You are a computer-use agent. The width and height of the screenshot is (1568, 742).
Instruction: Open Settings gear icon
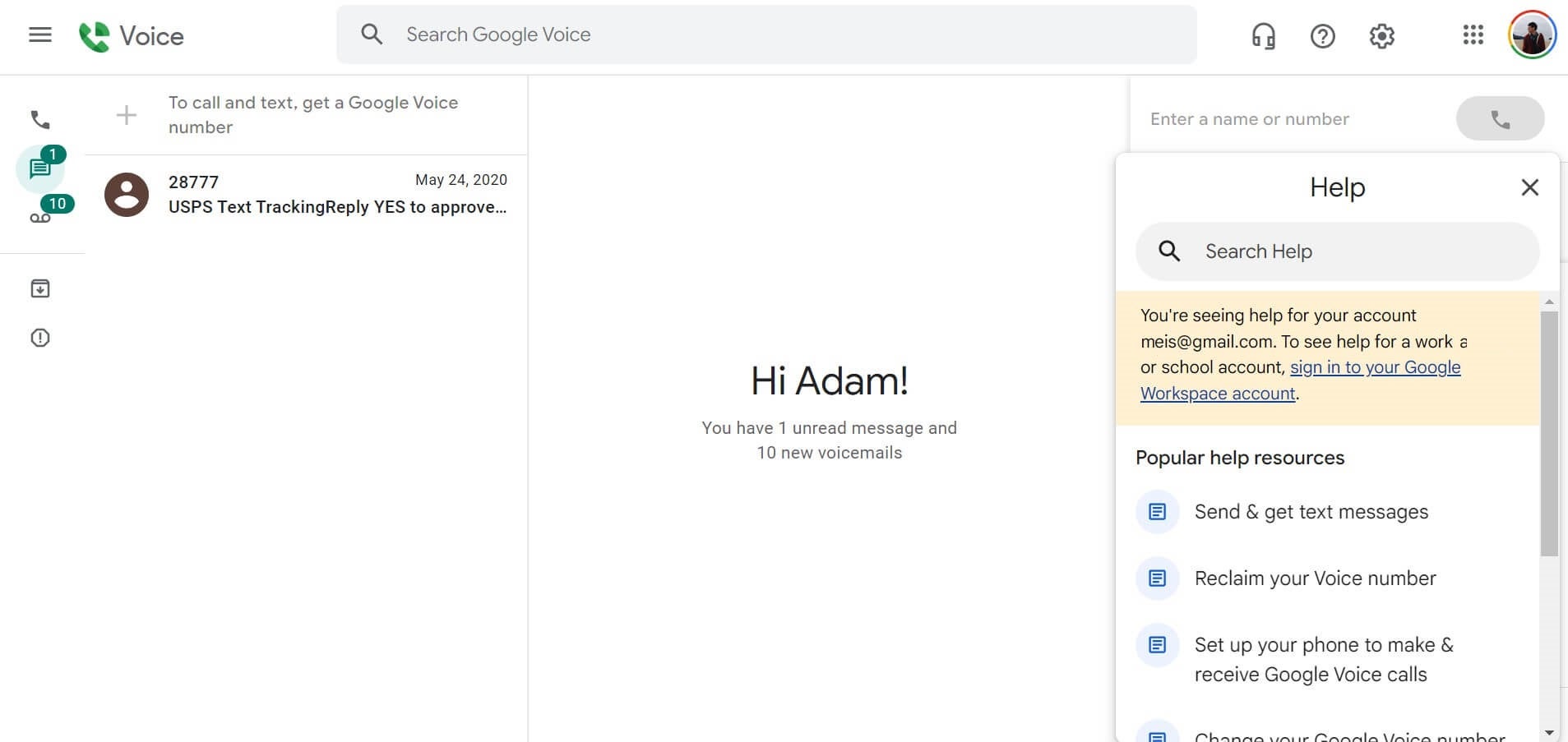pyautogui.click(x=1382, y=35)
